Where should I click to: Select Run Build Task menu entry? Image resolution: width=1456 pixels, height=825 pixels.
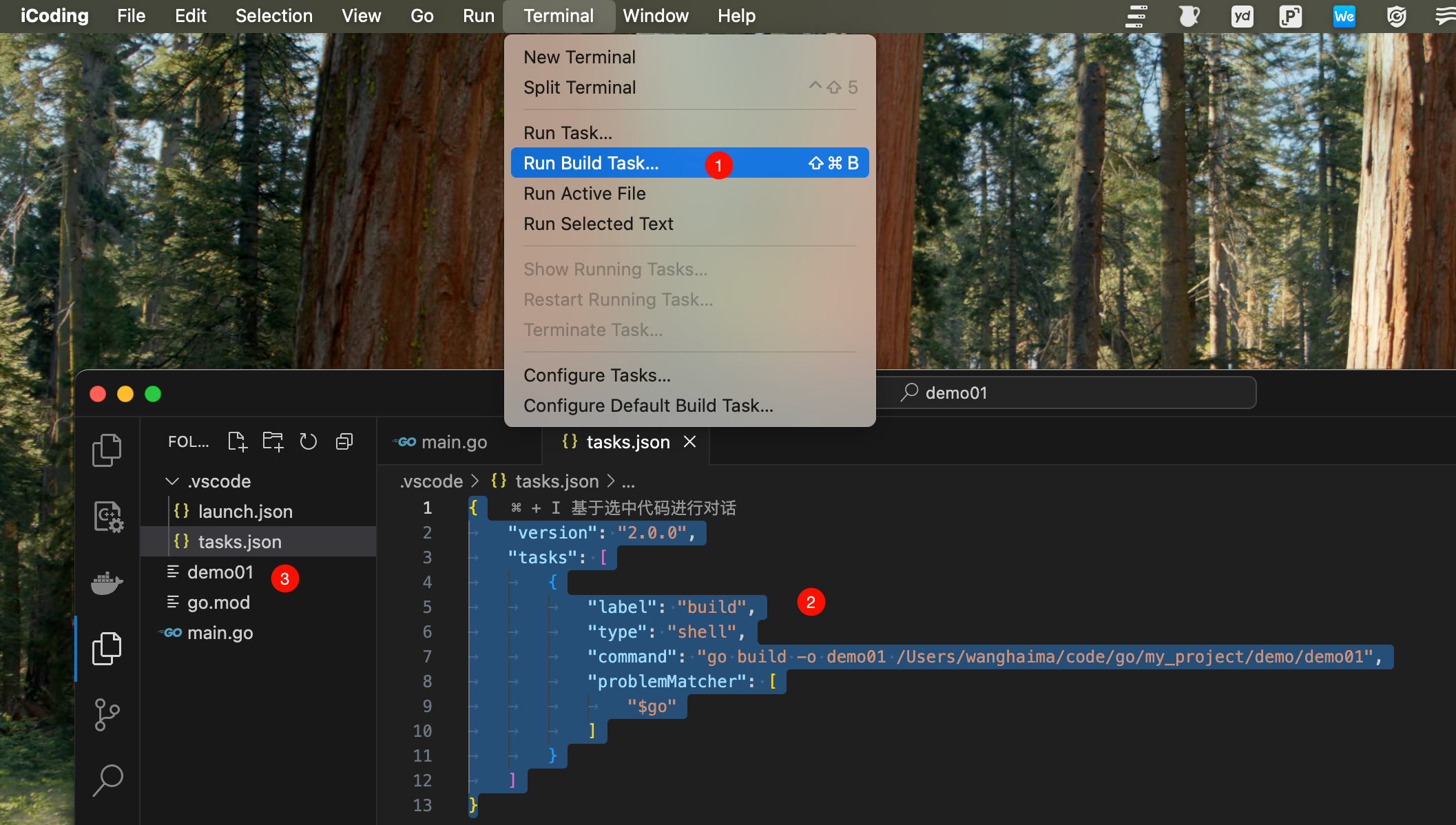[x=591, y=163]
